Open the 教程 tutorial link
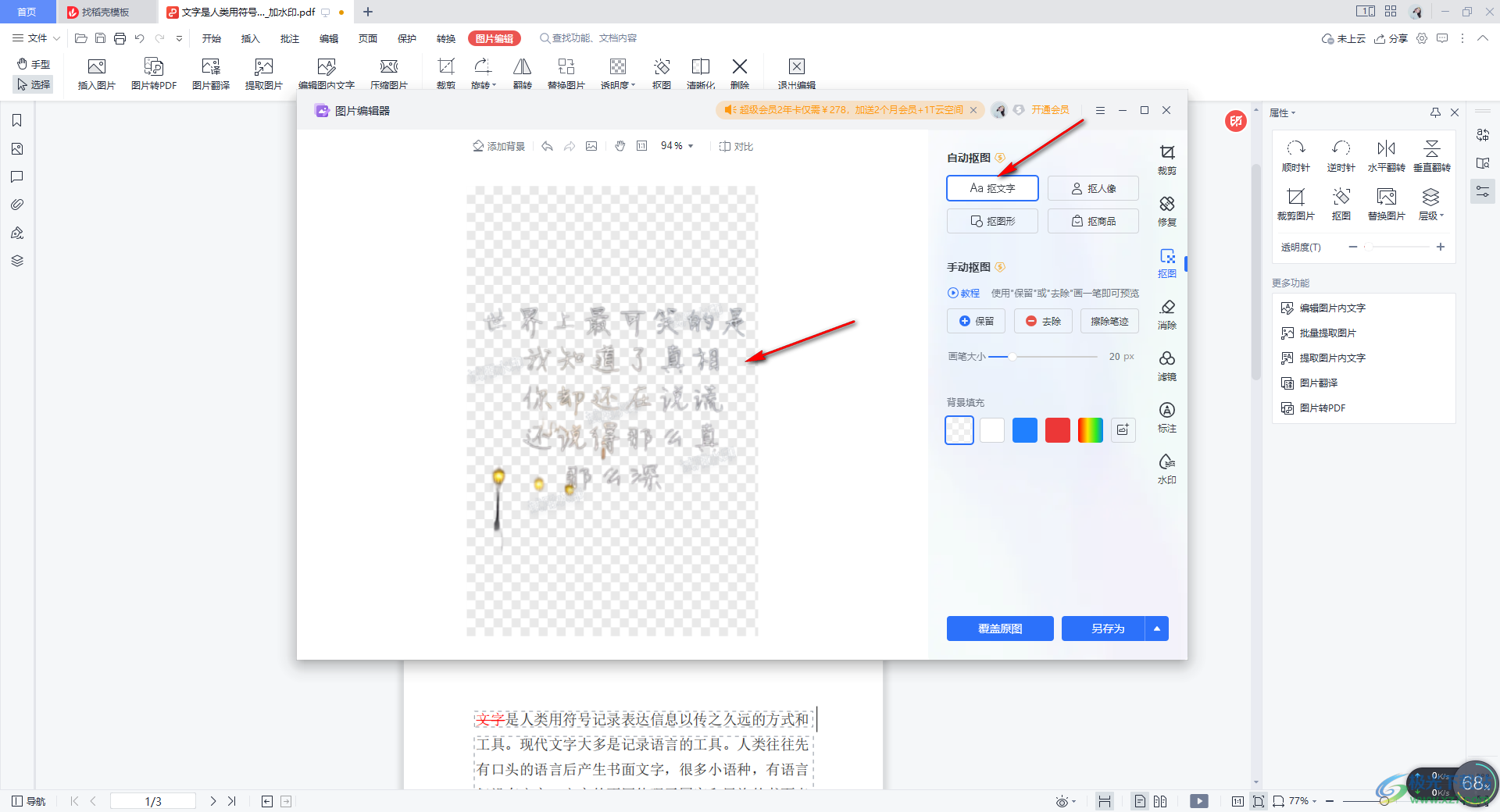The height and width of the screenshot is (812, 1500). point(963,293)
